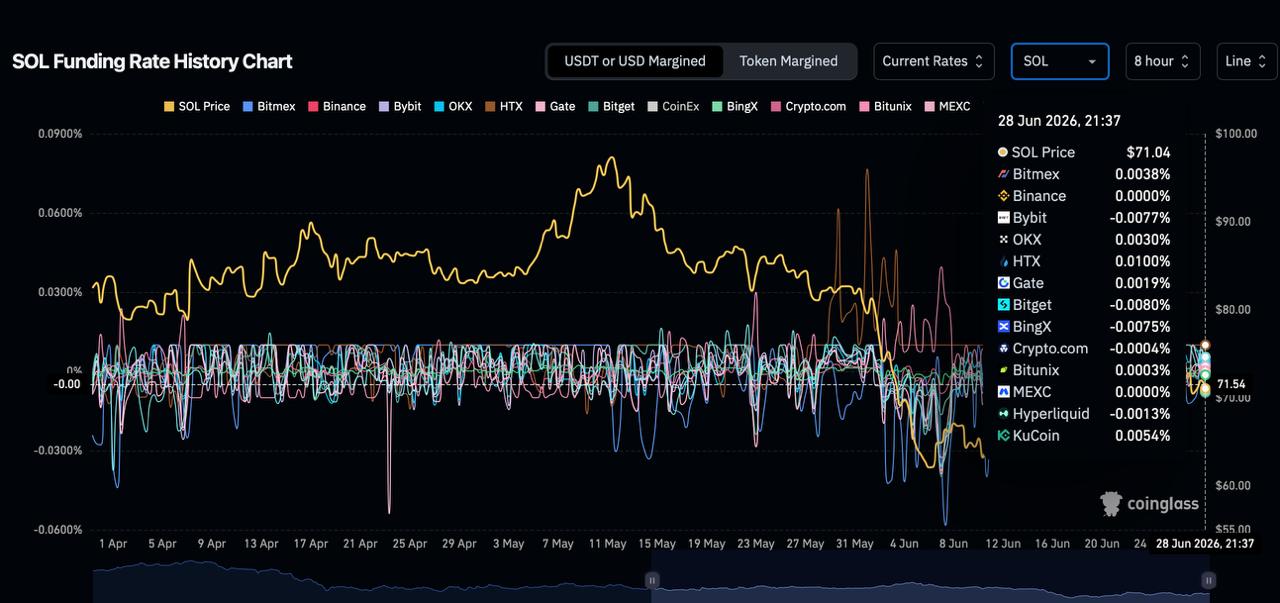Click the Hyperliquid -0.0013% rate value
The width and height of the screenshot is (1280, 603).
pyautogui.click(x=1141, y=413)
